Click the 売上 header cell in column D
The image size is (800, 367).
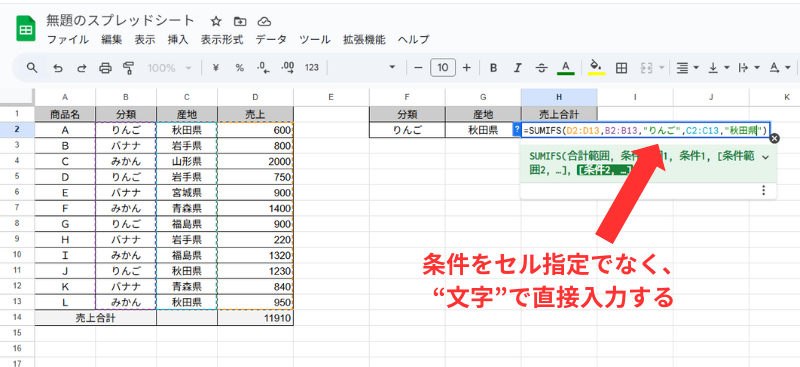[x=255, y=115]
